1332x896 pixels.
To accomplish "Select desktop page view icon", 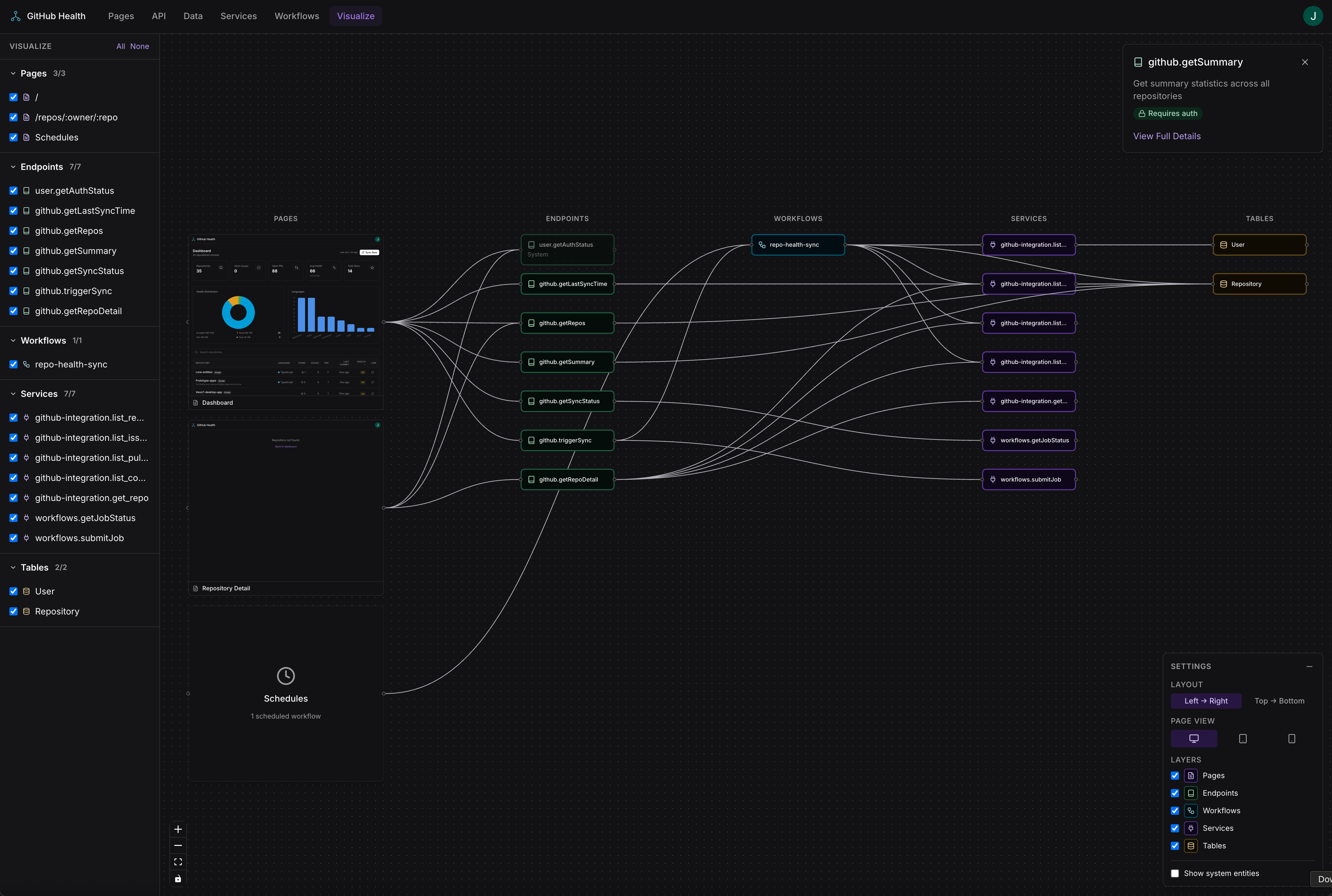I will pyautogui.click(x=1194, y=739).
